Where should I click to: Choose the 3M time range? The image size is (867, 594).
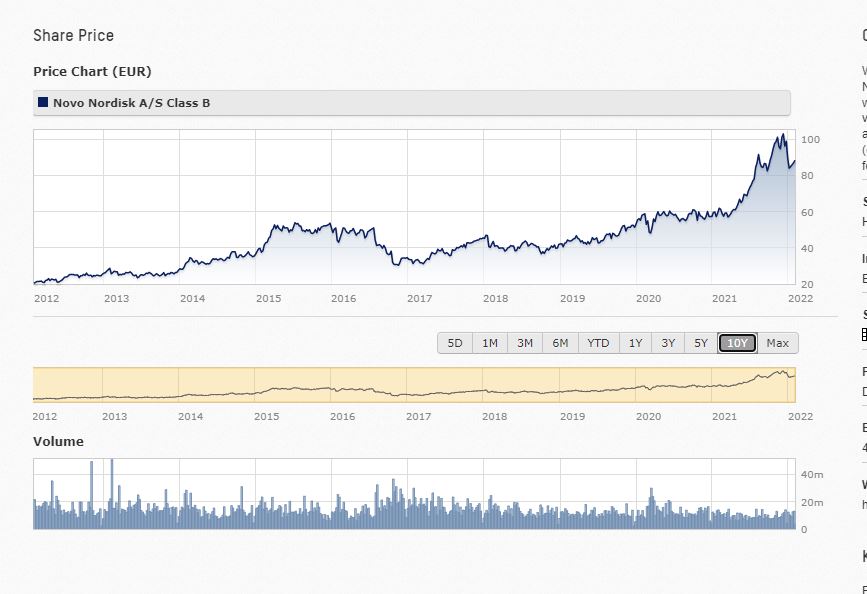[525, 343]
